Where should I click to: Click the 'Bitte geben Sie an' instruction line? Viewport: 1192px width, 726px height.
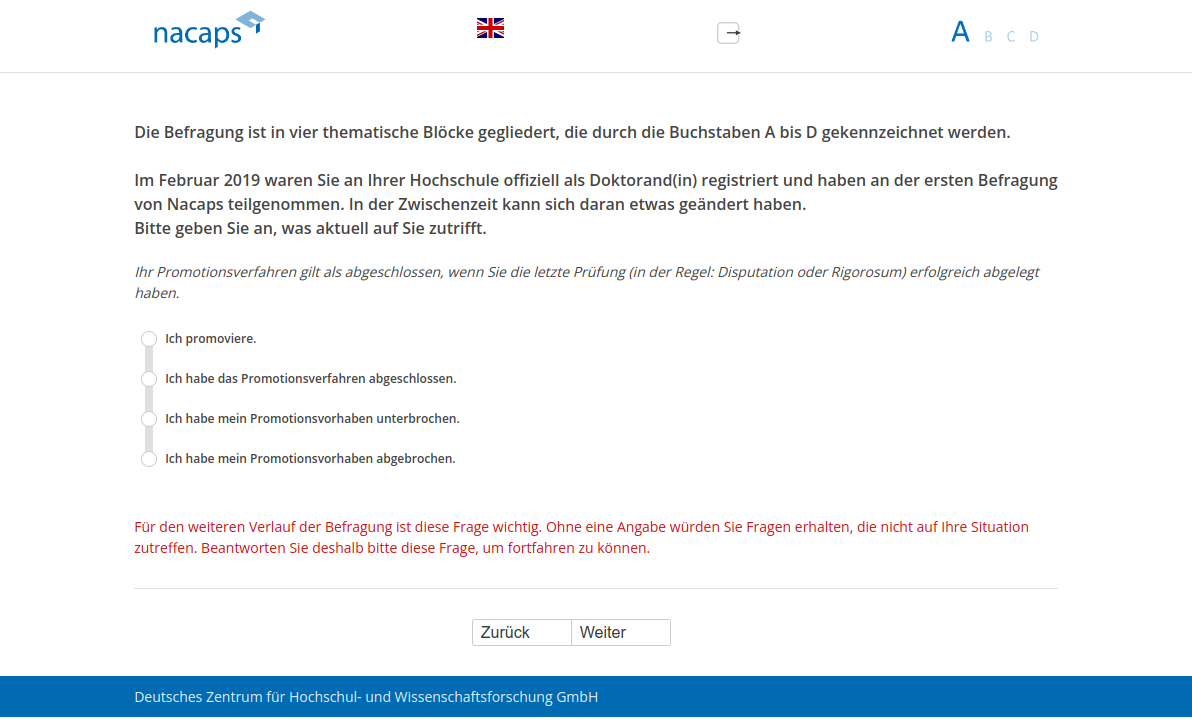[310, 228]
